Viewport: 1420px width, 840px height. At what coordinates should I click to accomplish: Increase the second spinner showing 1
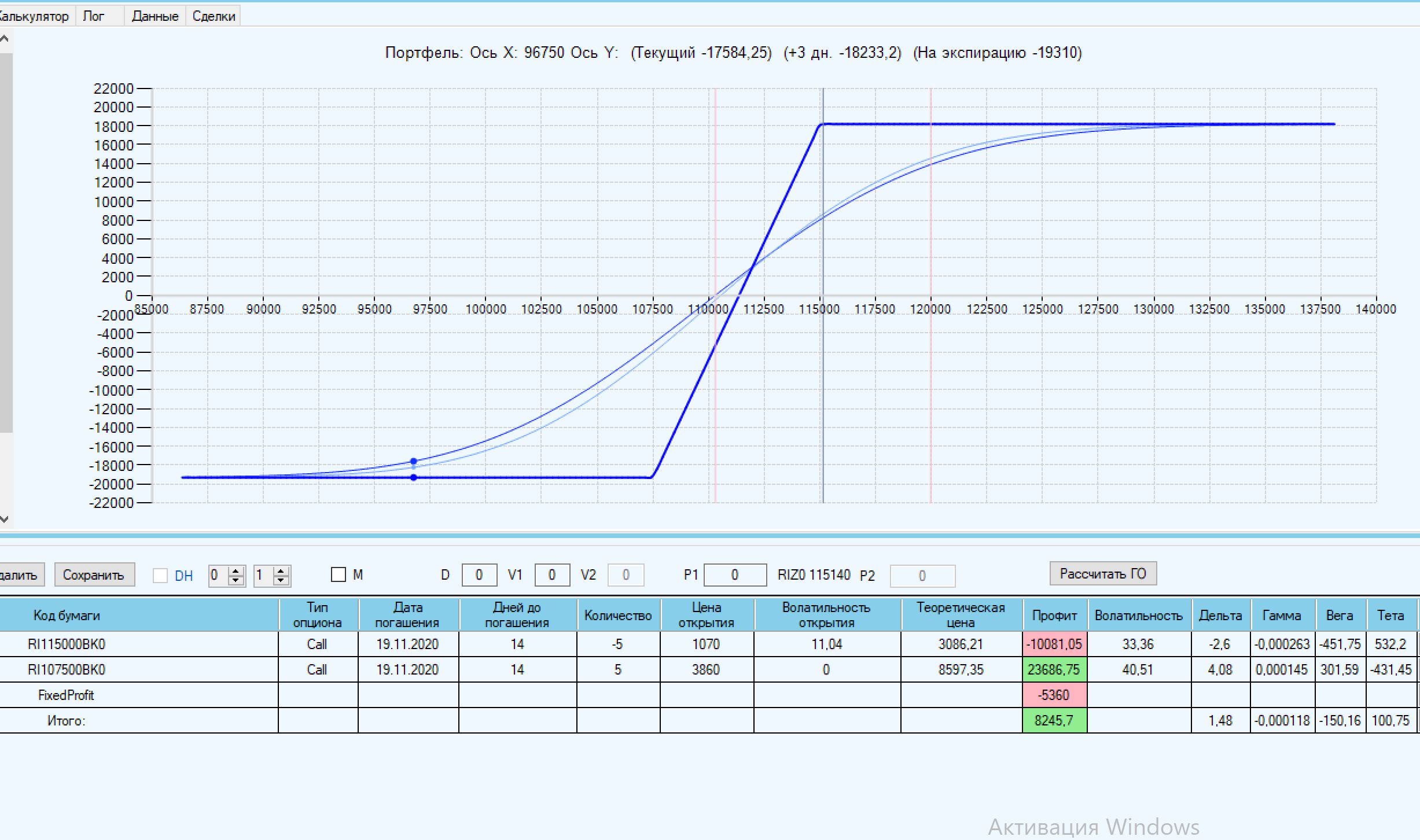click(281, 571)
